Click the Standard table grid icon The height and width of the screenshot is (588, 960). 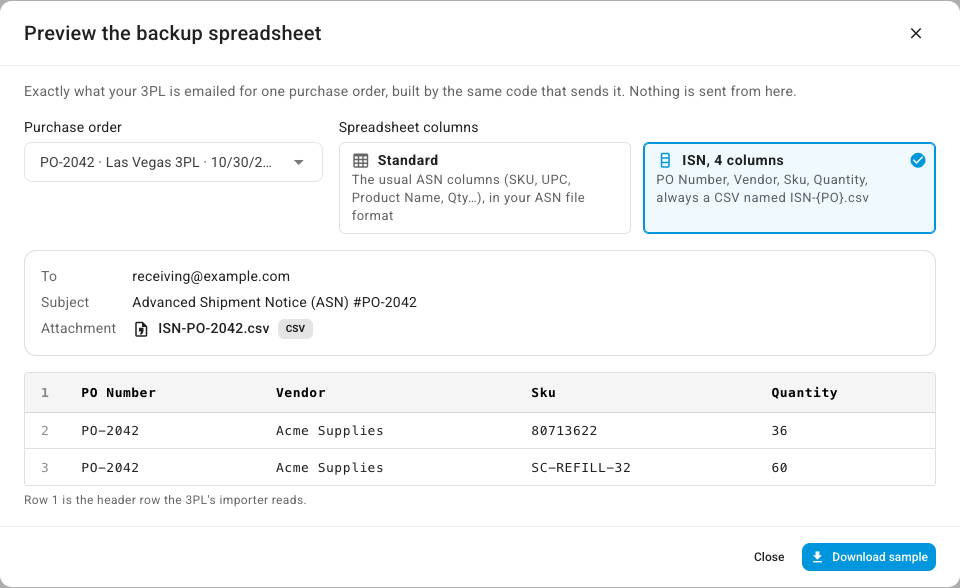(361, 160)
